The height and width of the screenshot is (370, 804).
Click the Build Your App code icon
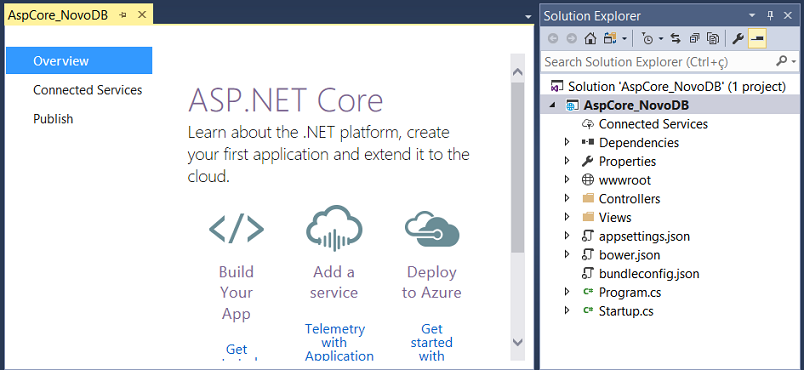click(236, 229)
